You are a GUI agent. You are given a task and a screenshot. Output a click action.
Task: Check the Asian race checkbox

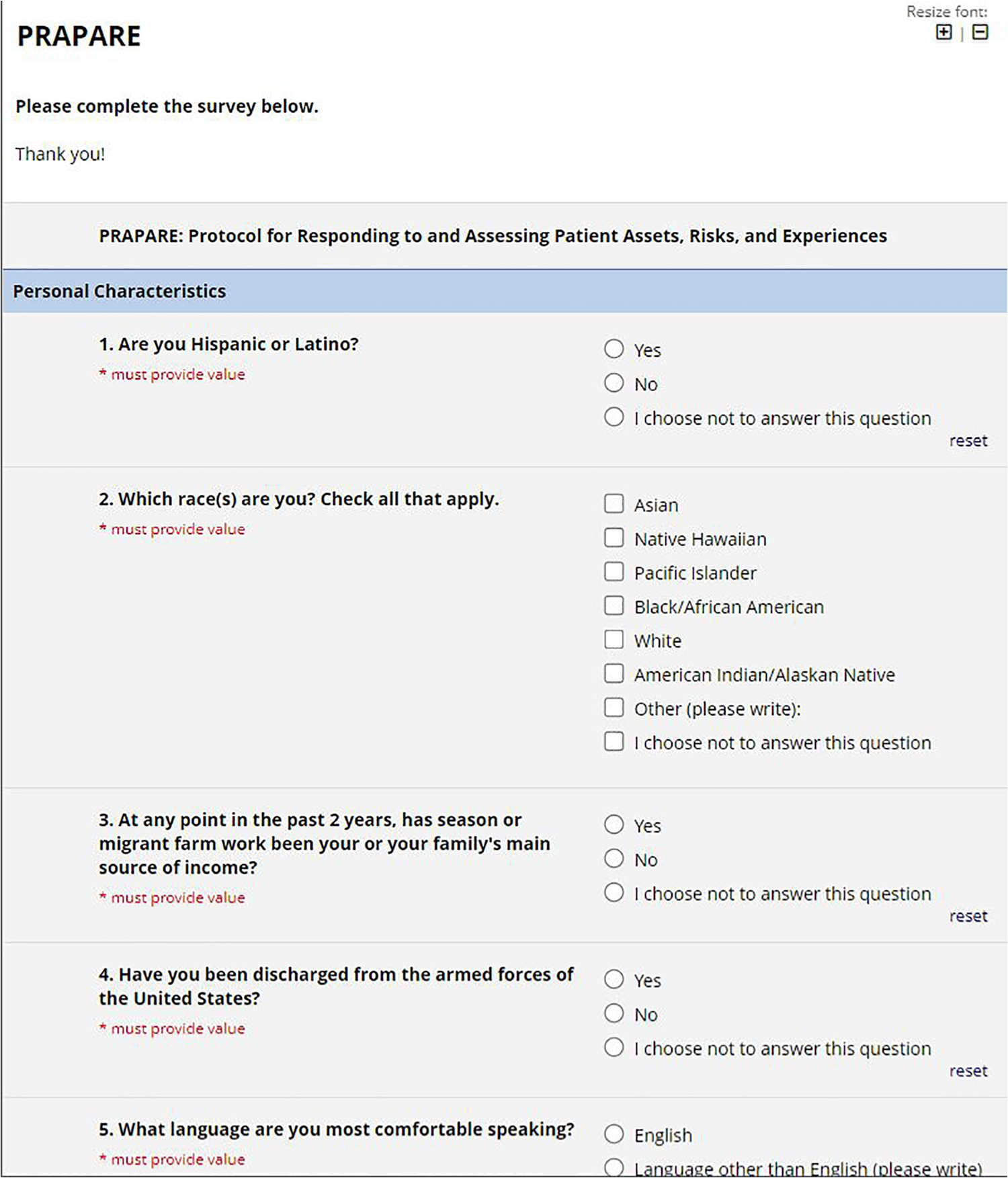click(614, 504)
